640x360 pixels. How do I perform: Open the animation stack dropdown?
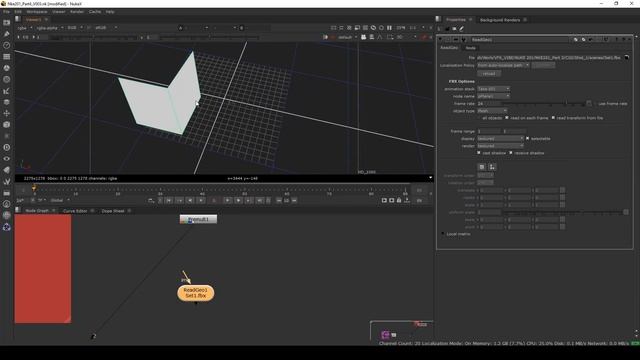coord(493,89)
